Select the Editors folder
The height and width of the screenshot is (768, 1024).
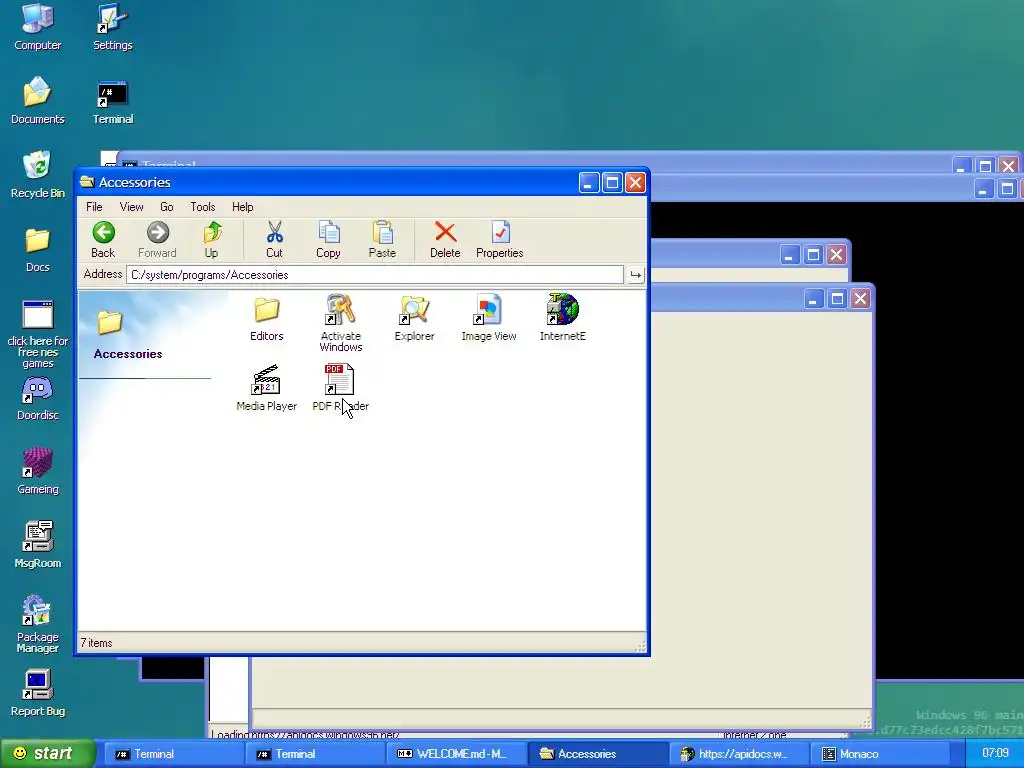point(266,318)
